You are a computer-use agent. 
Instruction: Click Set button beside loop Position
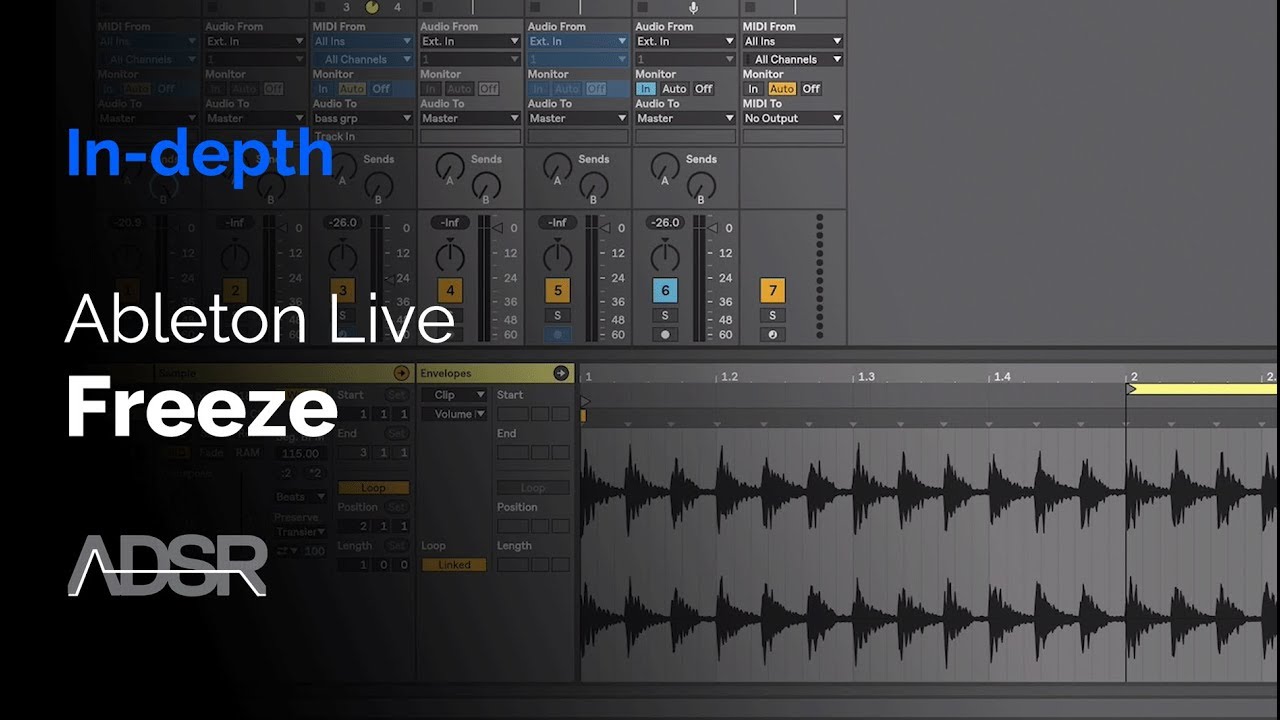397,507
